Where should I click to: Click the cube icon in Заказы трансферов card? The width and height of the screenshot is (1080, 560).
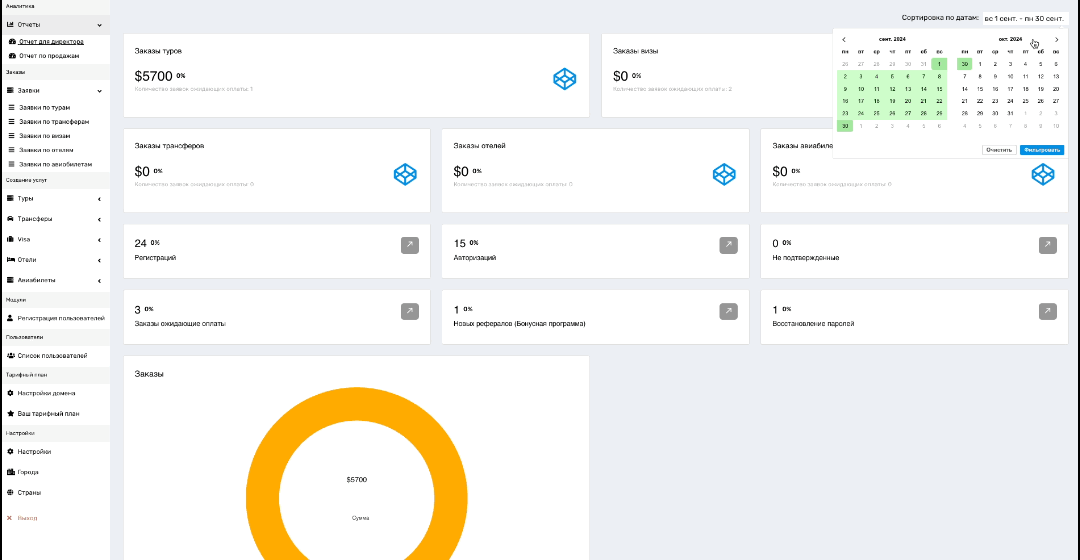pyautogui.click(x=405, y=174)
